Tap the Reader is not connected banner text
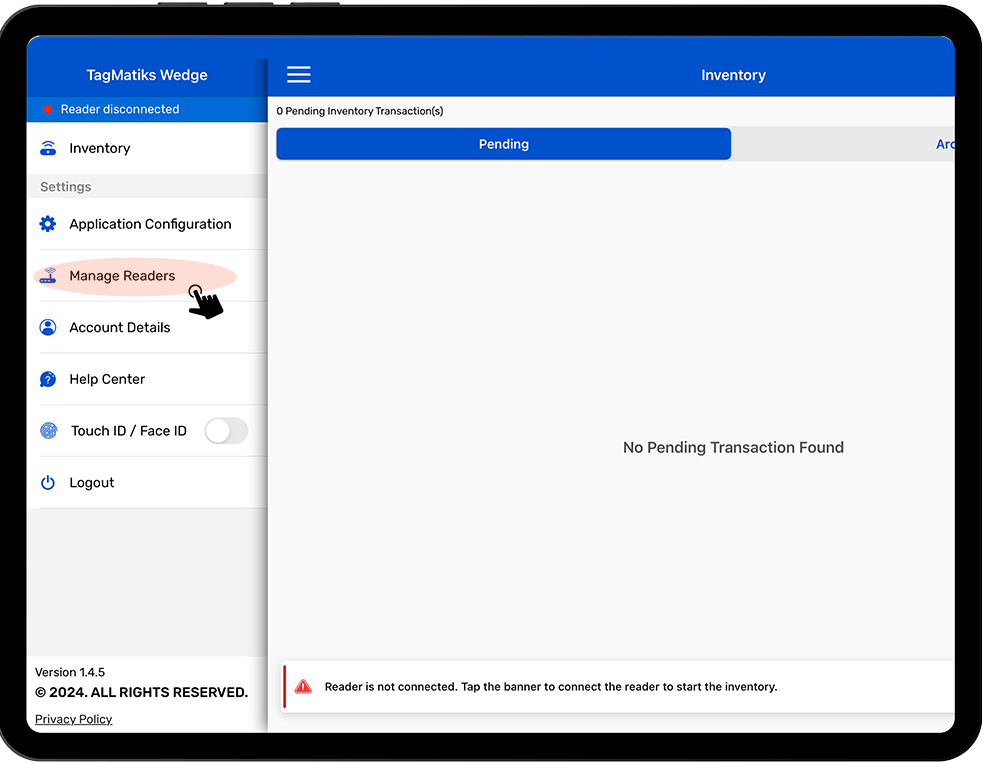988x763 pixels. tap(550, 687)
